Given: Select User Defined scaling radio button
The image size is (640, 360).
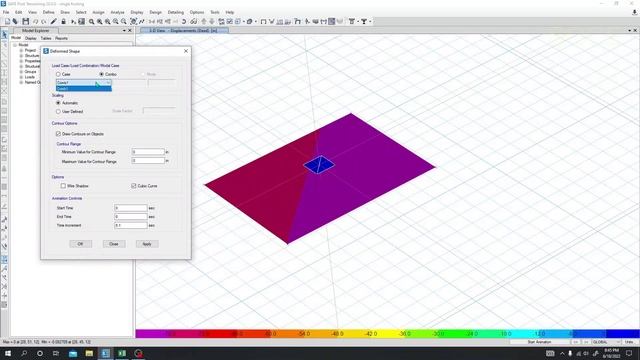Looking at the screenshot, I should tap(58, 111).
